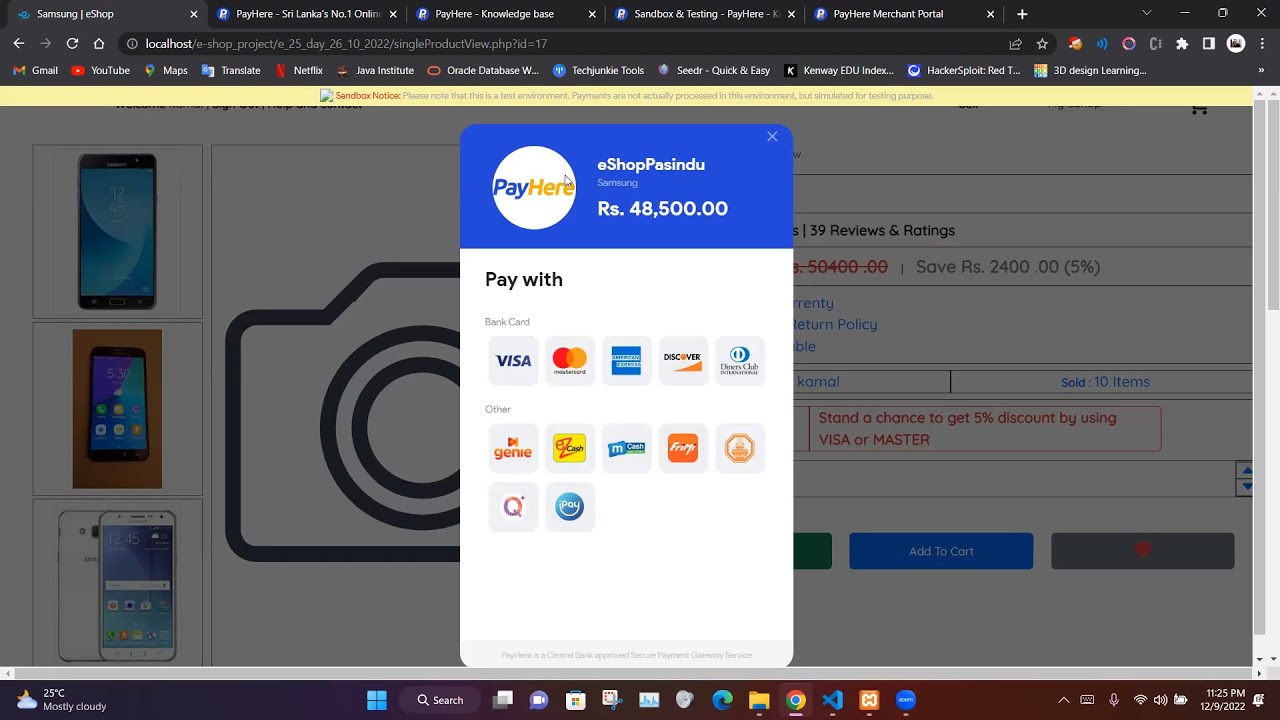Open Netflix bookmark
The image size is (1280, 720).
tap(298, 71)
